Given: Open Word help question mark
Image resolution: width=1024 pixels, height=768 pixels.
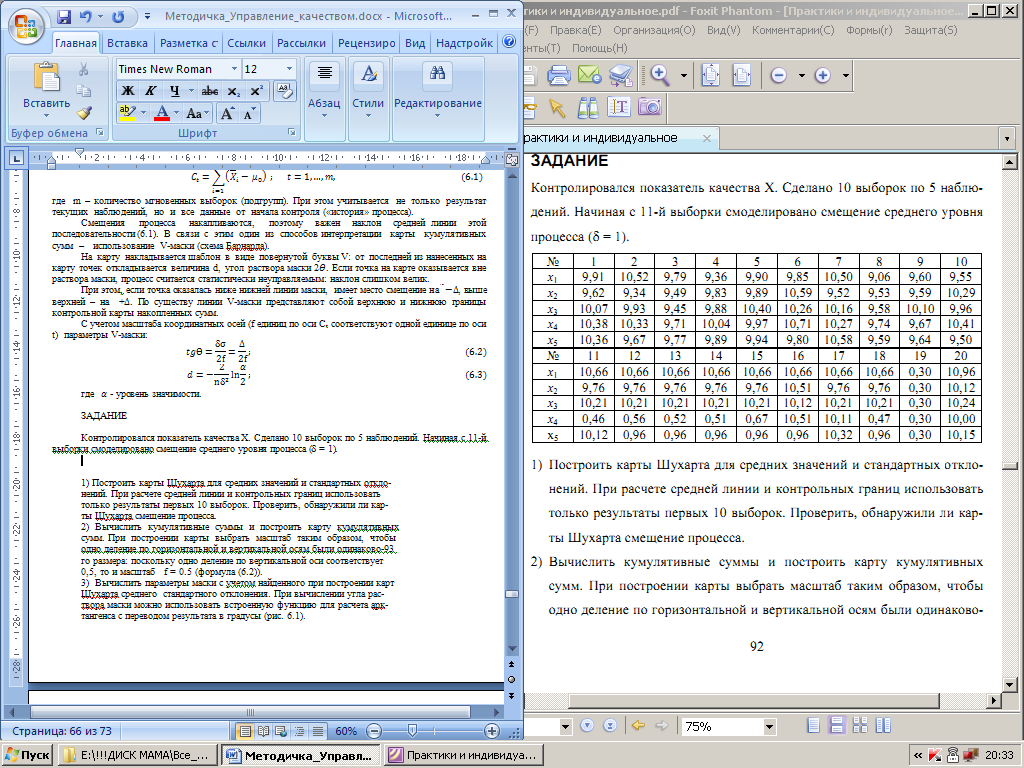Looking at the screenshot, I should coord(509,42).
